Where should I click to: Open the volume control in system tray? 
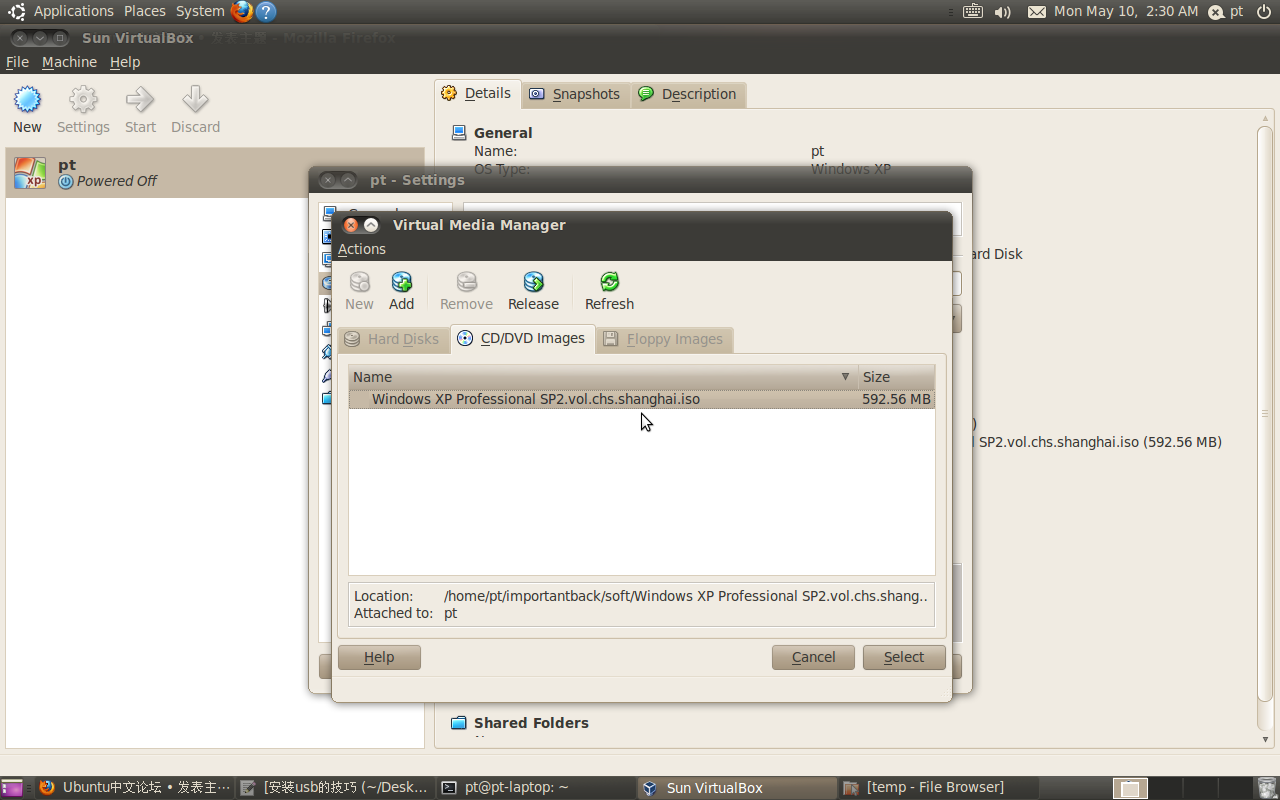point(1003,12)
